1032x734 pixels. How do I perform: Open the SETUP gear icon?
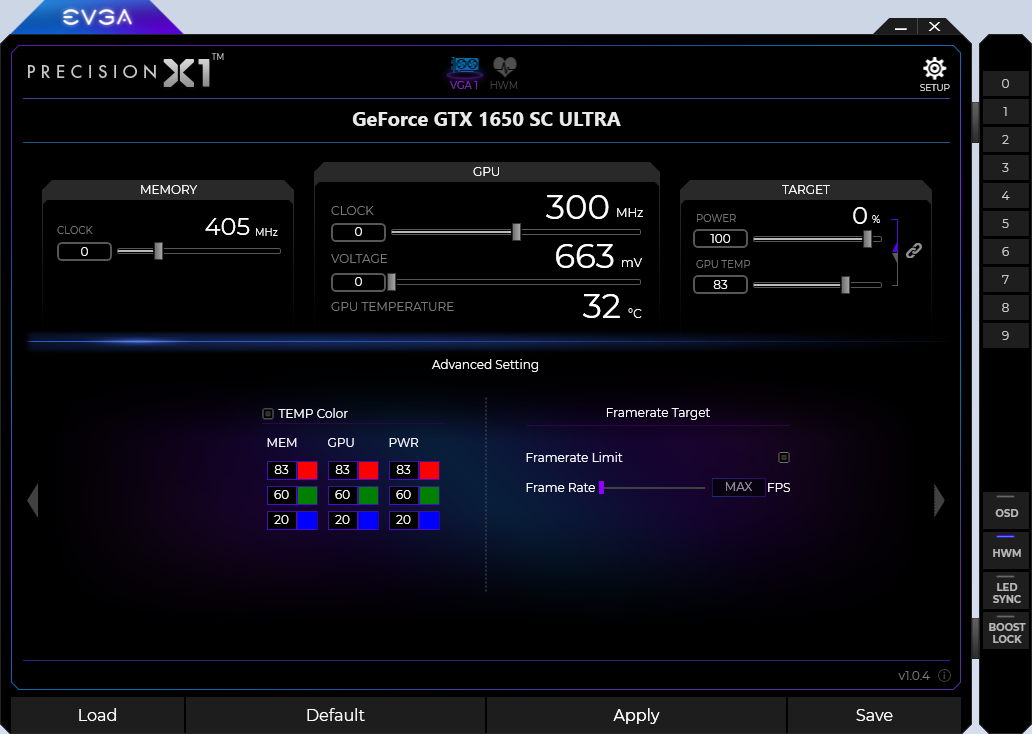point(934,74)
